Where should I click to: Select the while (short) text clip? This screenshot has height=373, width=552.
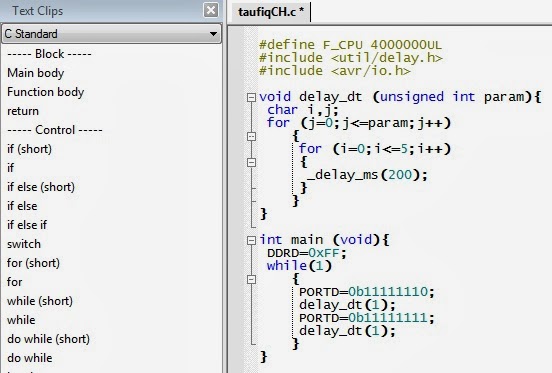[x=40, y=301]
